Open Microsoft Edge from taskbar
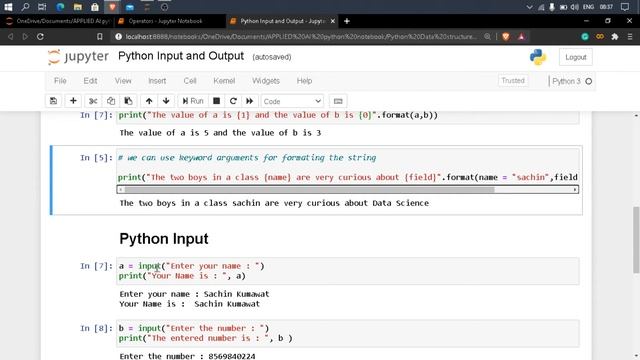This screenshot has height=360, width=640. [x=60, y=7]
